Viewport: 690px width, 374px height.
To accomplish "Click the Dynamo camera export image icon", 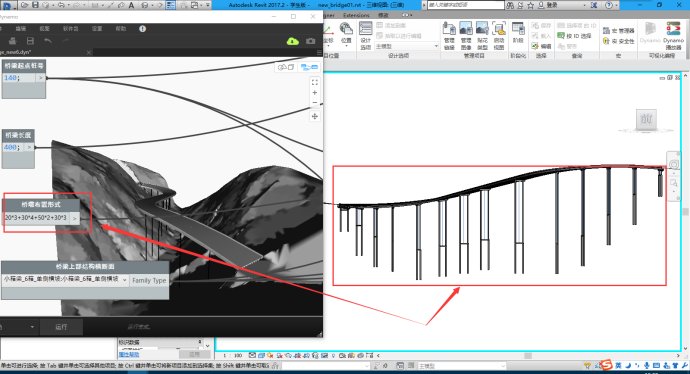I will 311,41.
